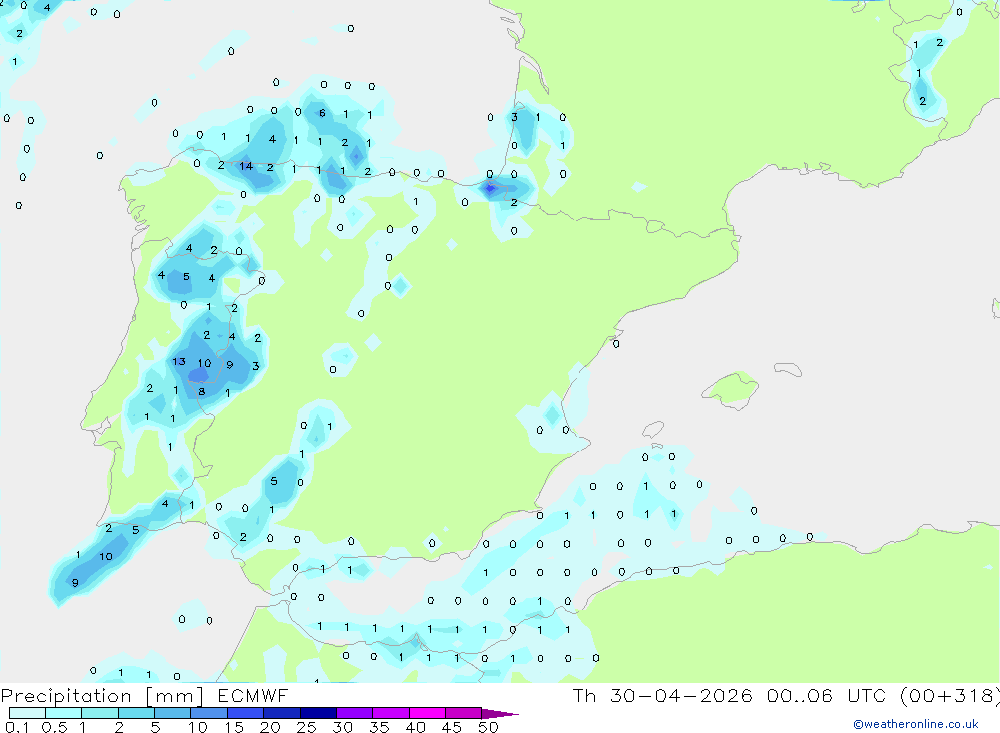Click the lightest 0.1–0.5 mm legend swatch
The image size is (1000, 733).
coord(27,713)
